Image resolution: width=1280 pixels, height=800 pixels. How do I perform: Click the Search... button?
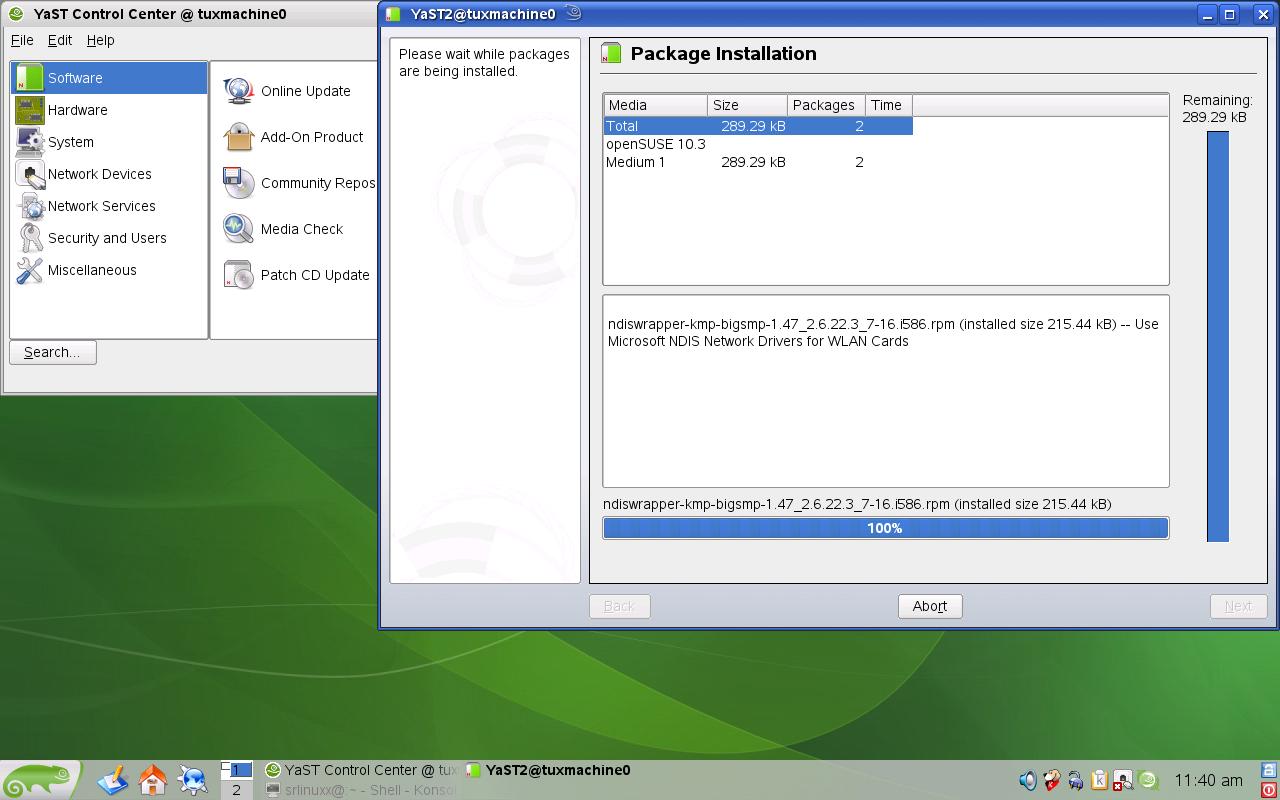tap(53, 352)
